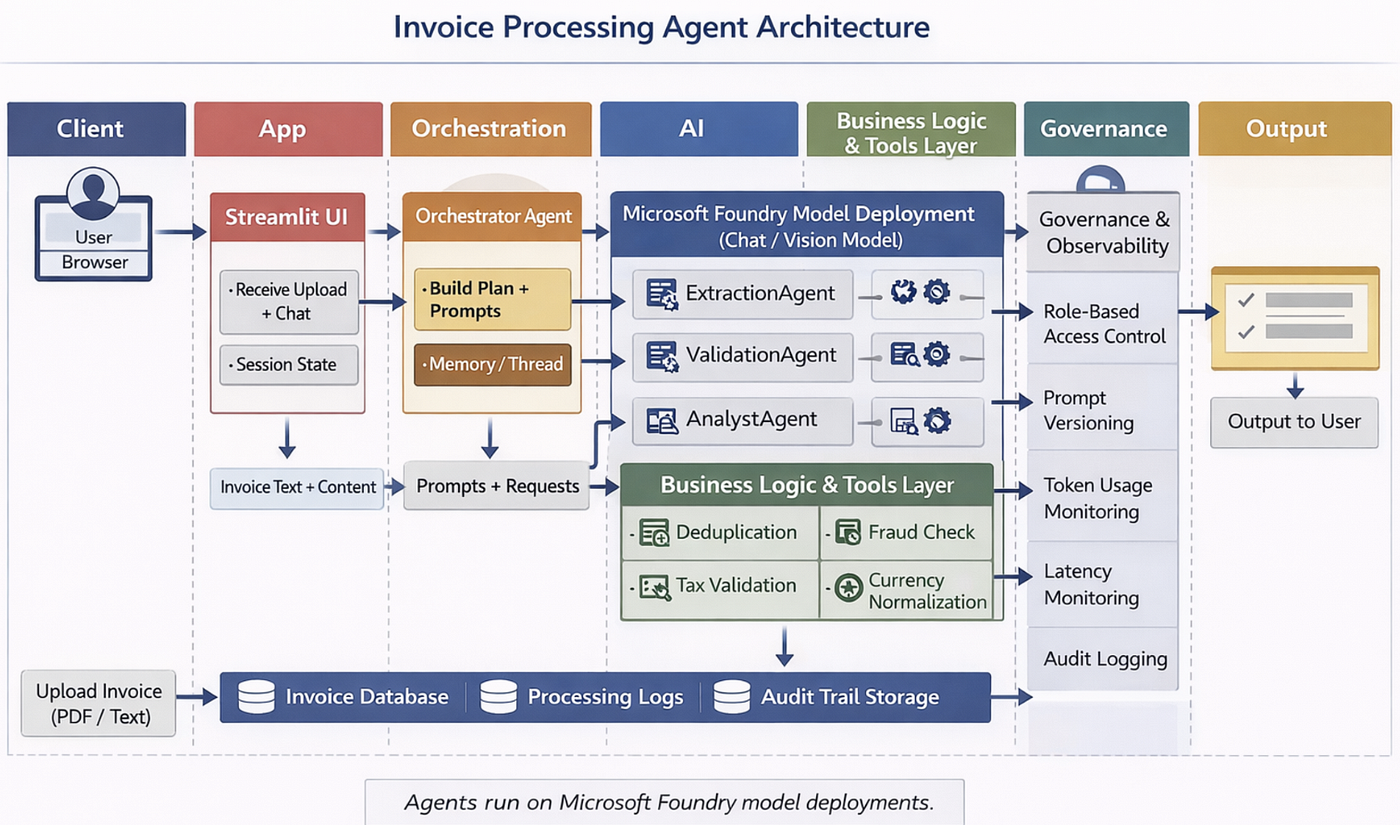
Task: Click the AnalystAgent chart icon
Action: coord(662,421)
